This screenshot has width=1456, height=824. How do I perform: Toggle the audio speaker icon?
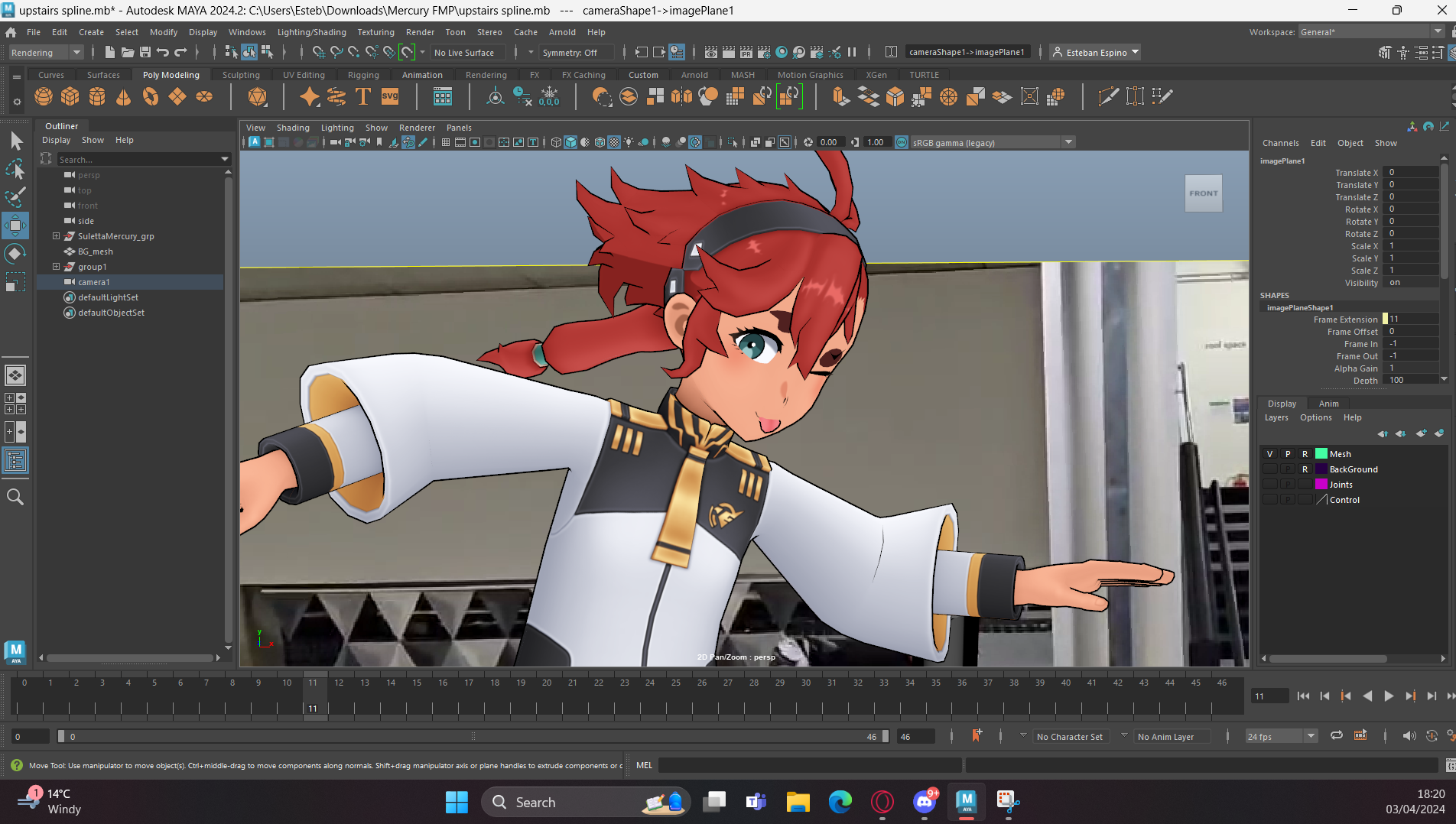pos(1409,735)
